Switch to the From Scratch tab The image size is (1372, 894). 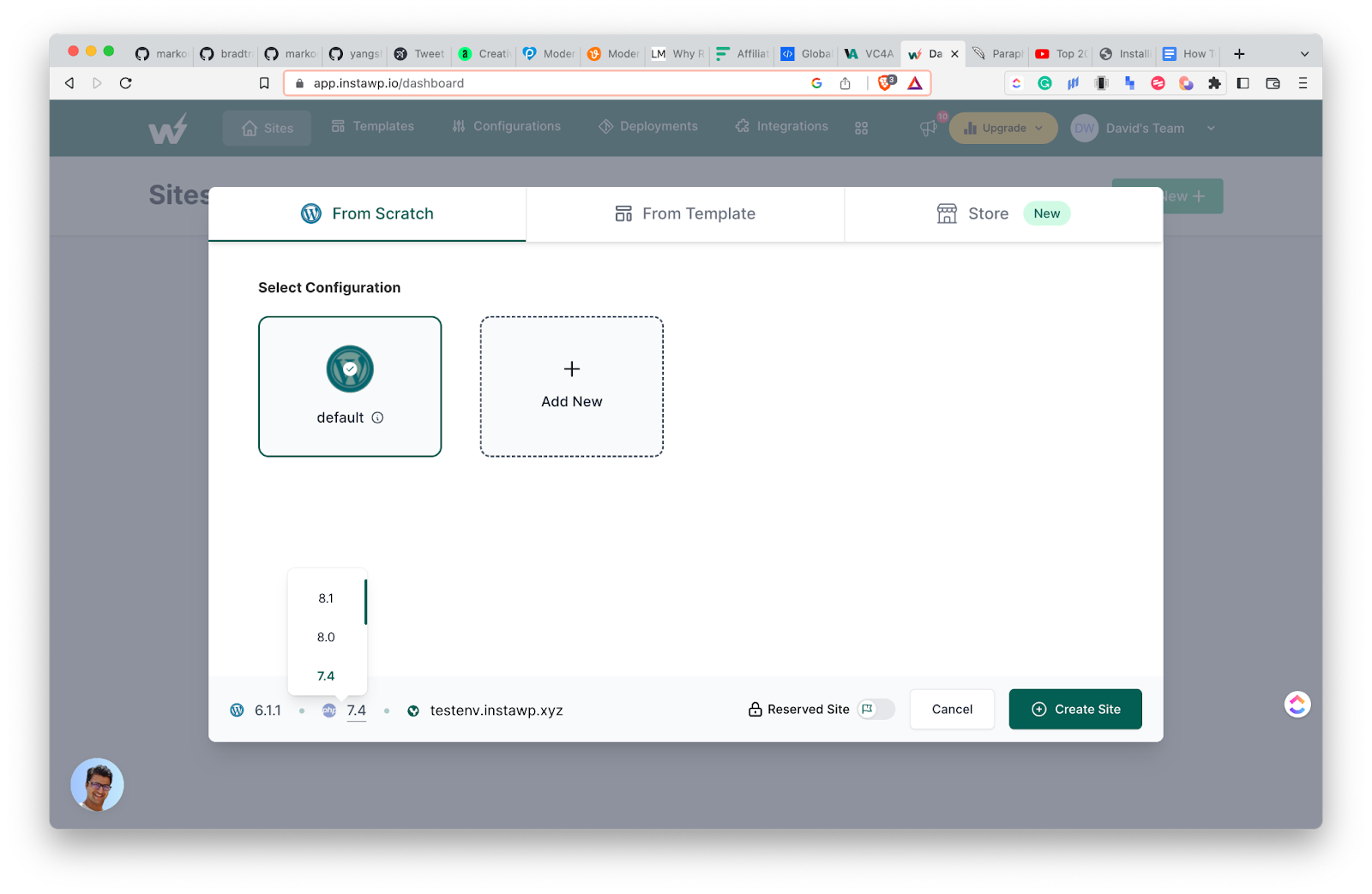click(367, 214)
